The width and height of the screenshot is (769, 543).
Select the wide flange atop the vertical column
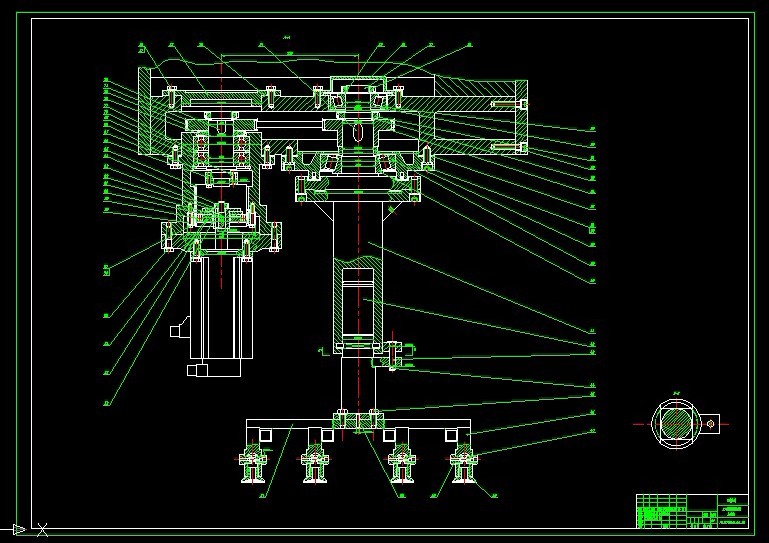tap(358, 189)
